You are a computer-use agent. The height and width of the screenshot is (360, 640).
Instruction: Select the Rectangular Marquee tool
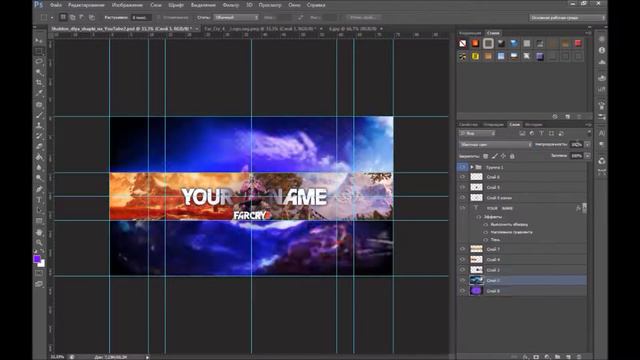pyautogui.click(x=39, y=51)
